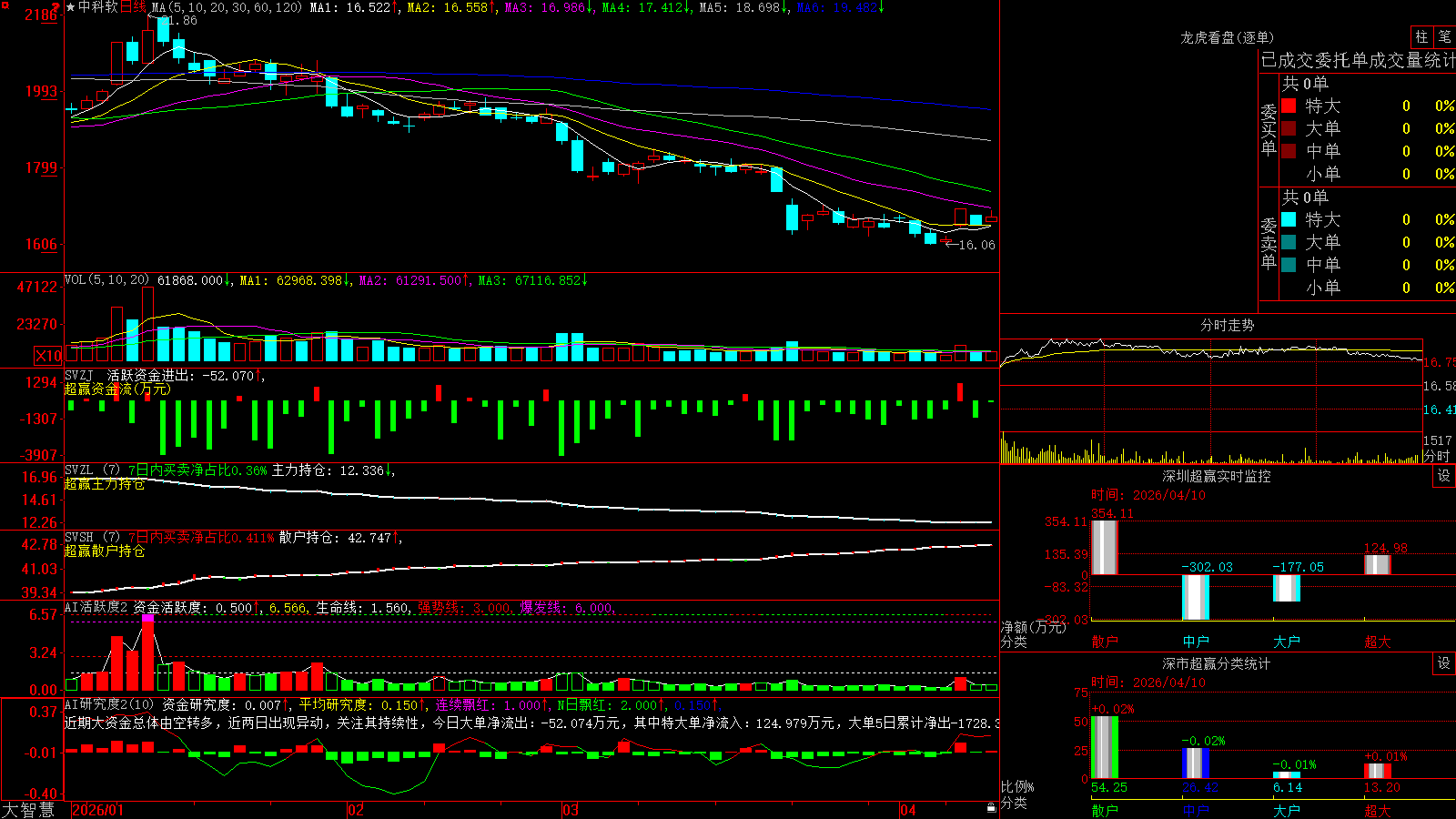Screen dimensions: 1456x819
Task: Click the 爆发线: 6.000 reading
Action: tap(568, 608)
